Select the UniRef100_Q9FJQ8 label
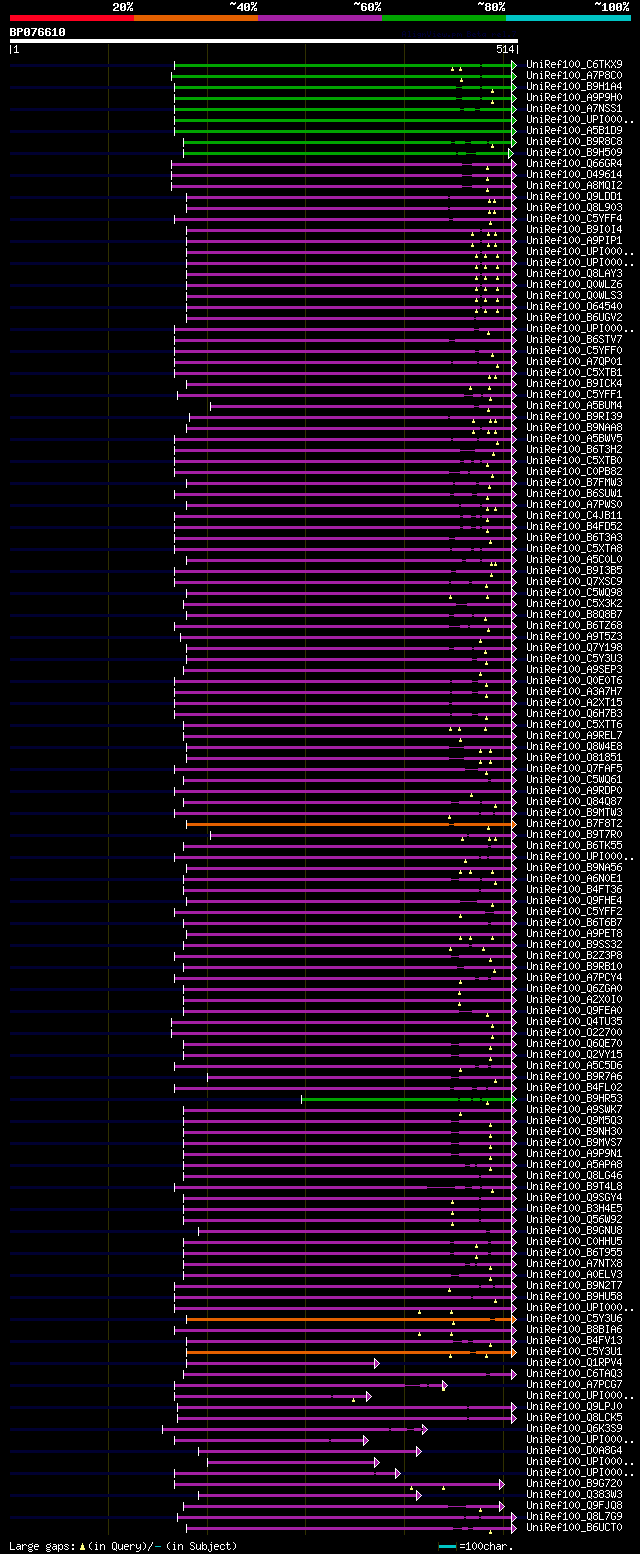This screenshot has width=640, height=1554. click(574, 1505)
